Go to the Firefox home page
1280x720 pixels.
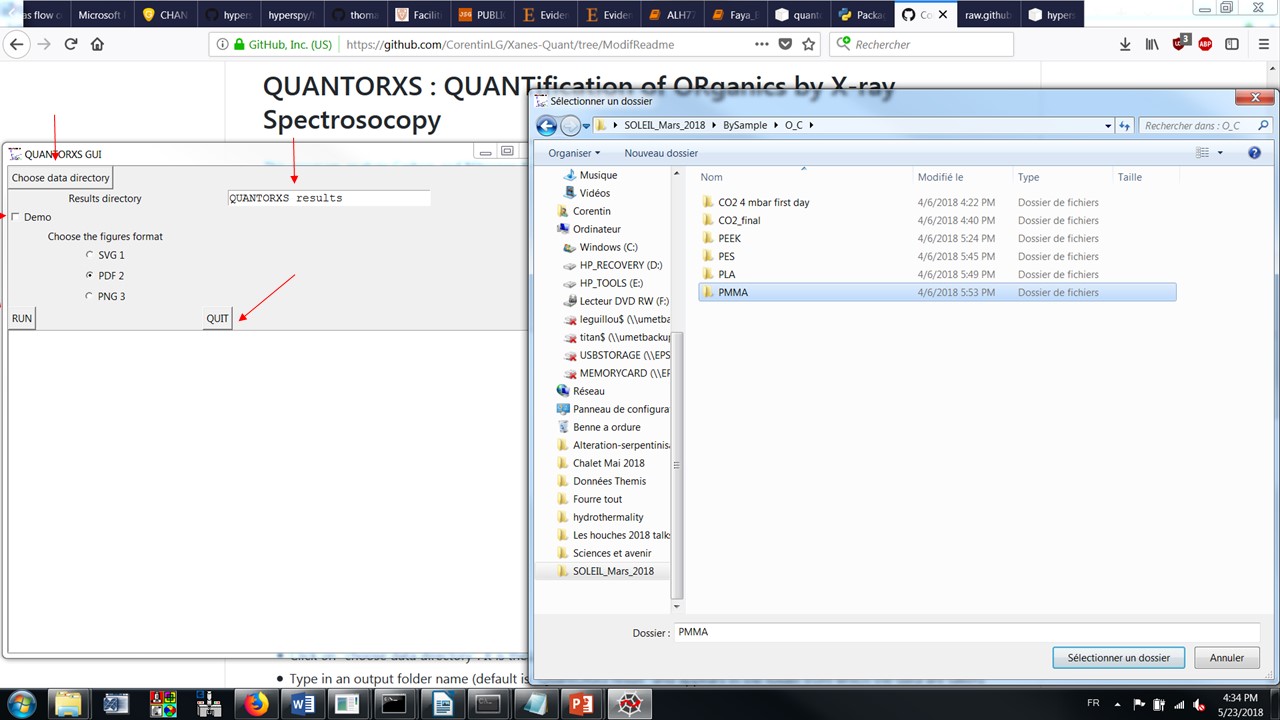pyautogui.click(x=97, y=44)
